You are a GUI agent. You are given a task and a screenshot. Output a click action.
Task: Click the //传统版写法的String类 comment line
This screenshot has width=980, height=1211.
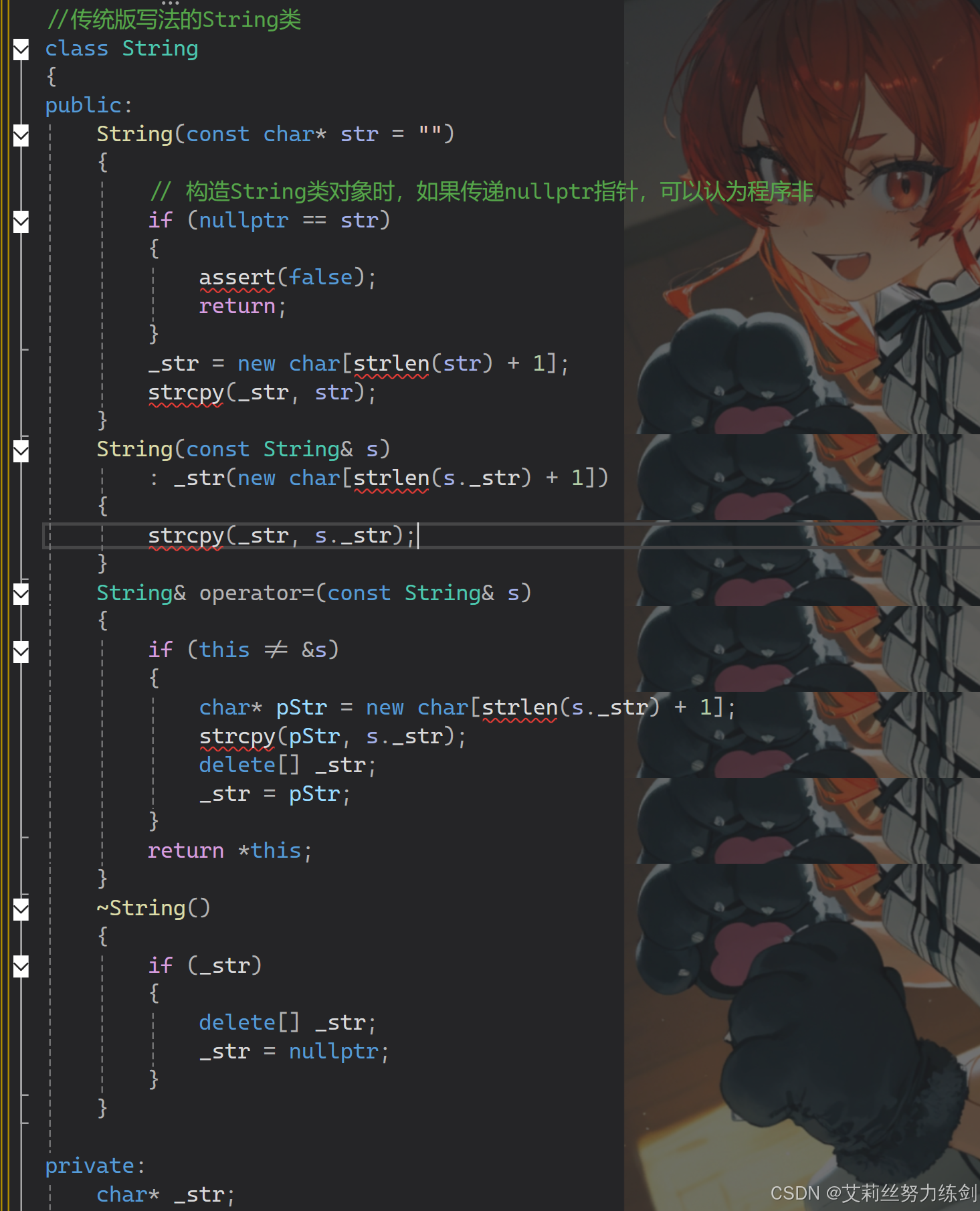point(174,20)
